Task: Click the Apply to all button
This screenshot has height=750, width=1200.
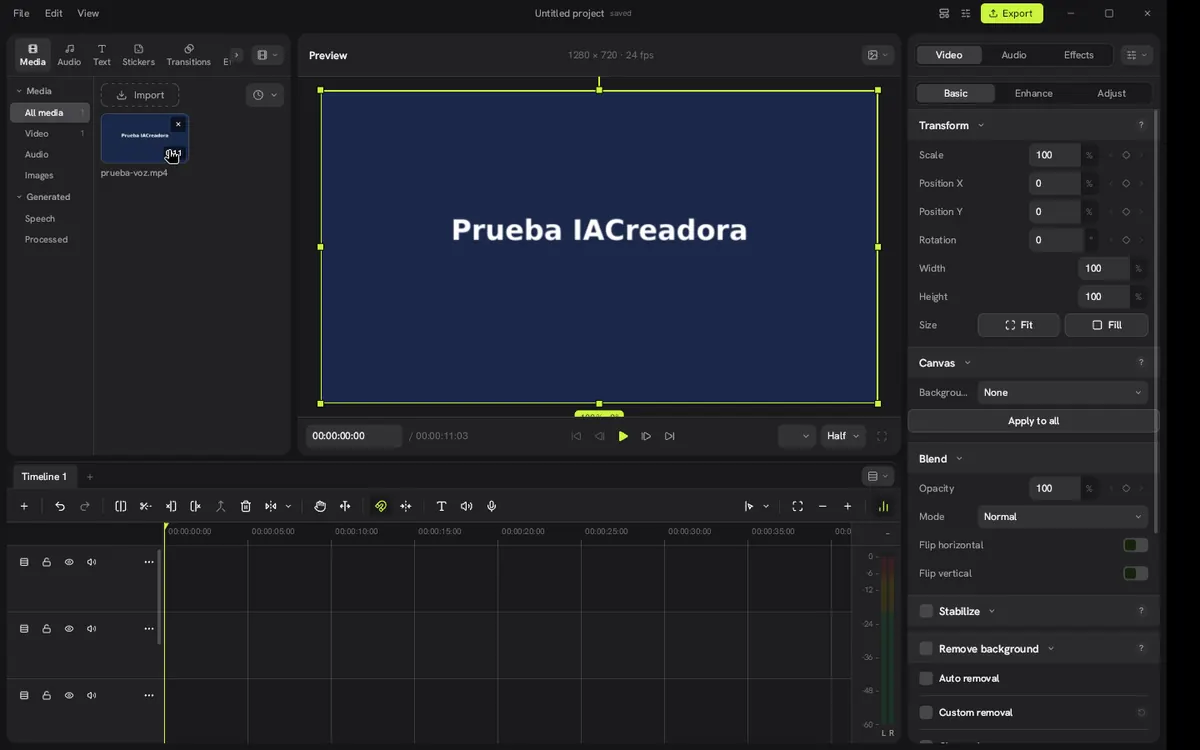Action: (1034, 421)
